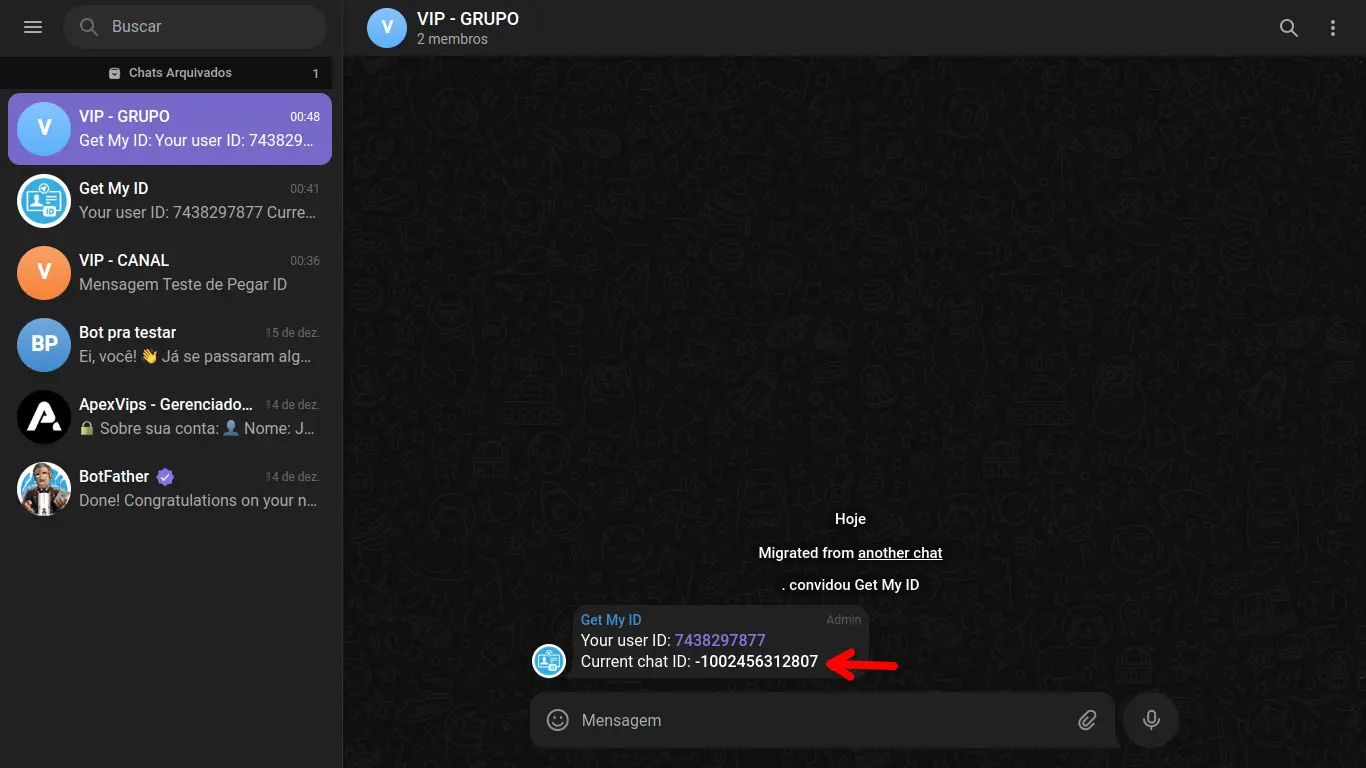Follow the "another chat" link

(x=900, y=553)
